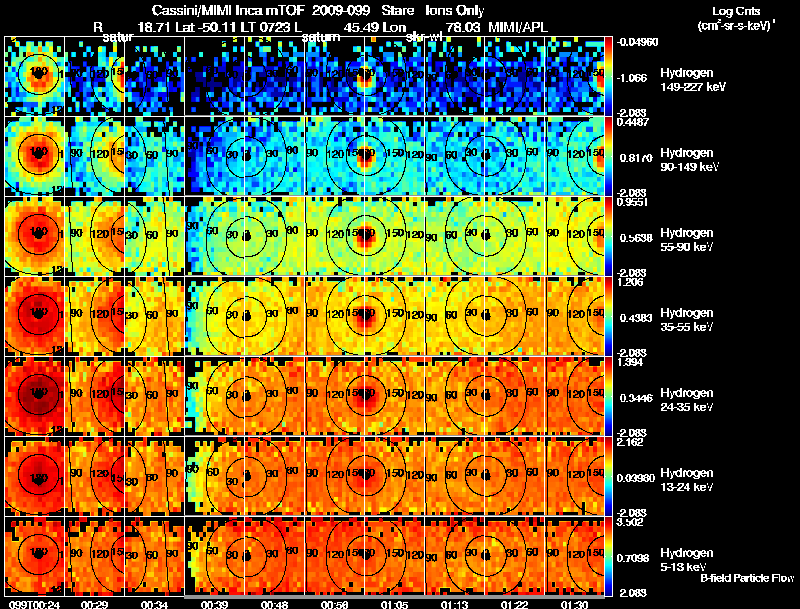Click the '0.7098' colorbar midpoint value
The width and height of the screenshot is (800, 609).
click(x=636, y=559)
